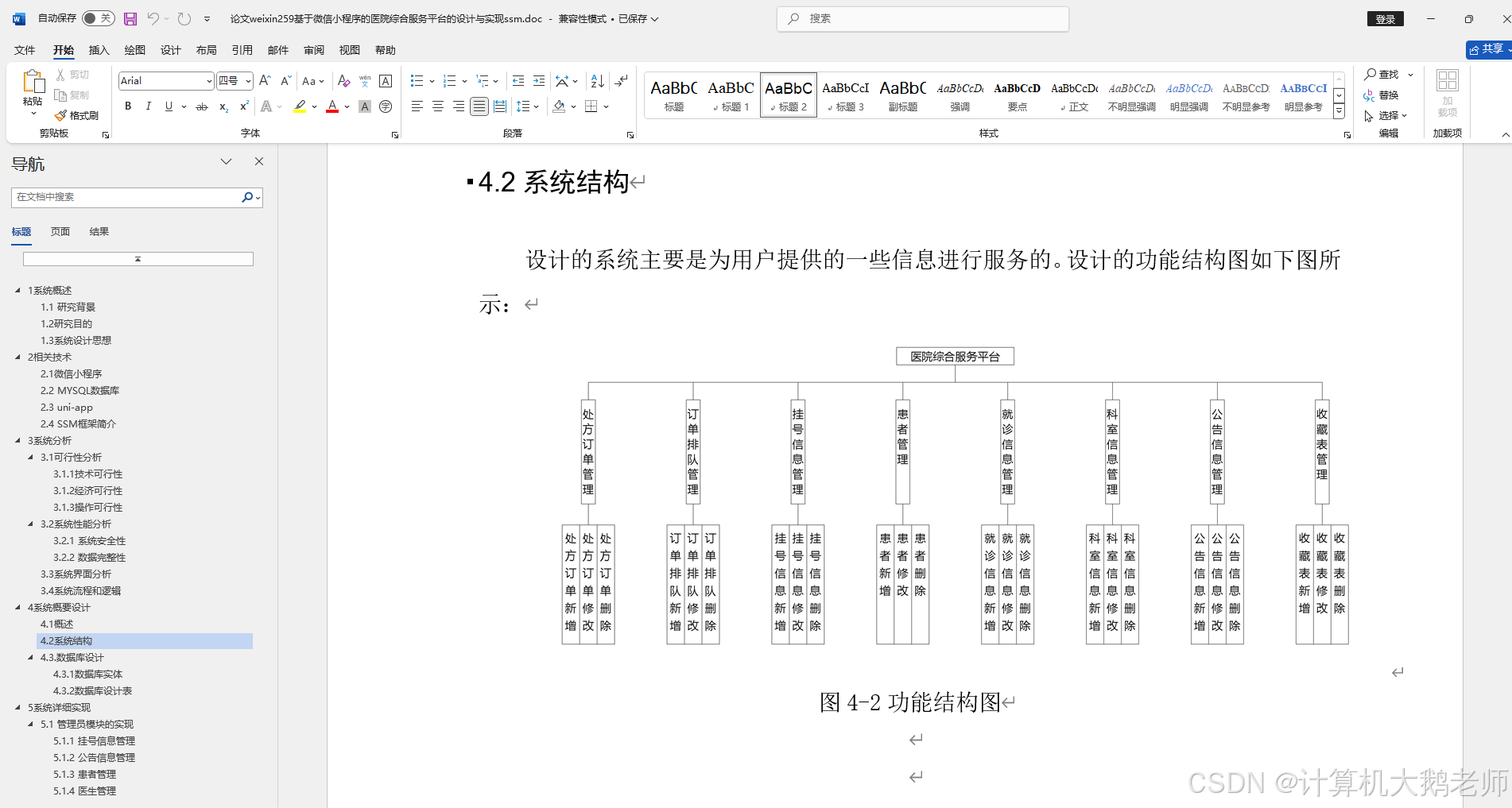1512x808 pixels.
Task: Switch to the 审阅 ribbon tab
Action: tap(314, 50)
